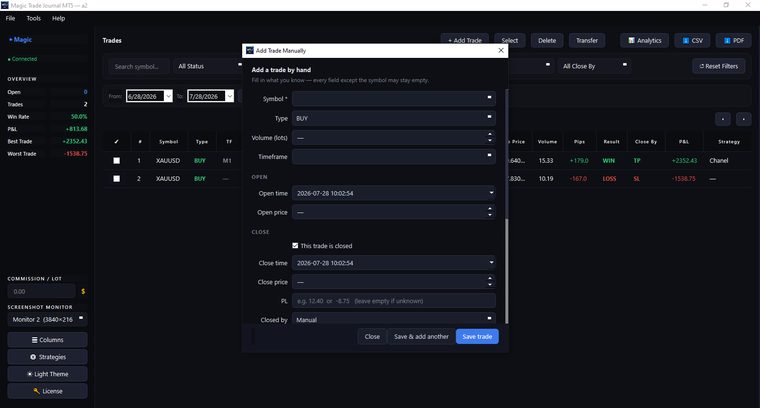760x408 pixels.
Task: Expand the Close time date picker
Action: [491, 263]
